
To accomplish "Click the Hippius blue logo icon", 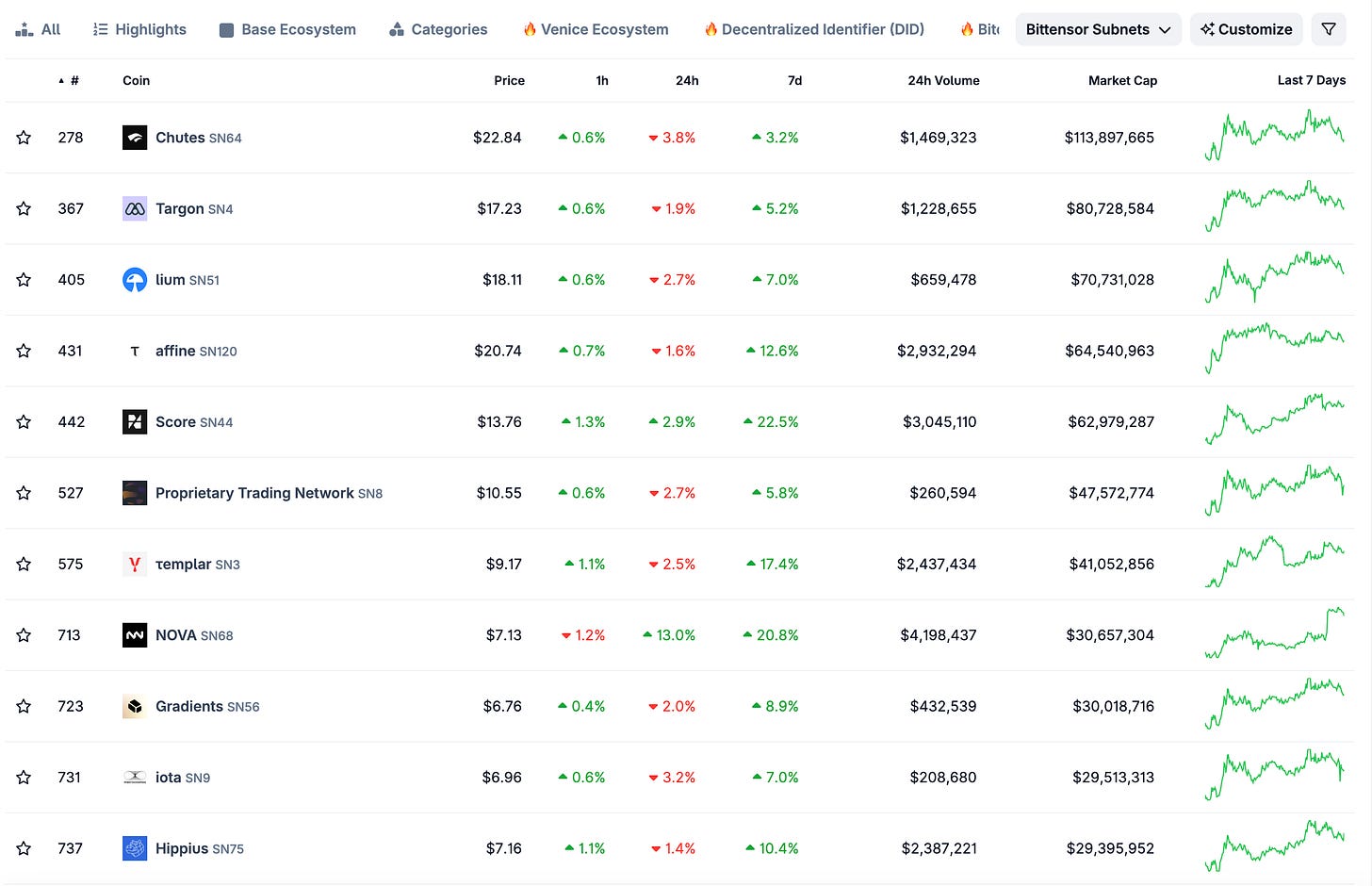I will pos(135,848).
